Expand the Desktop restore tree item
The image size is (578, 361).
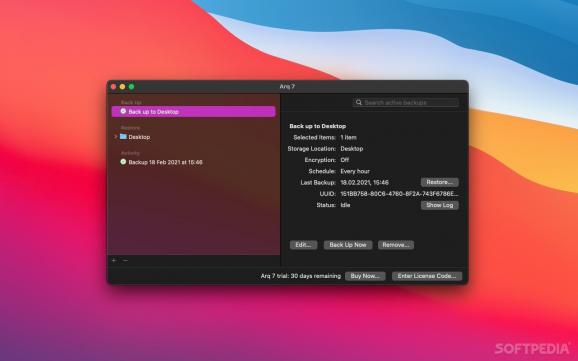click(x=115, y=137)
